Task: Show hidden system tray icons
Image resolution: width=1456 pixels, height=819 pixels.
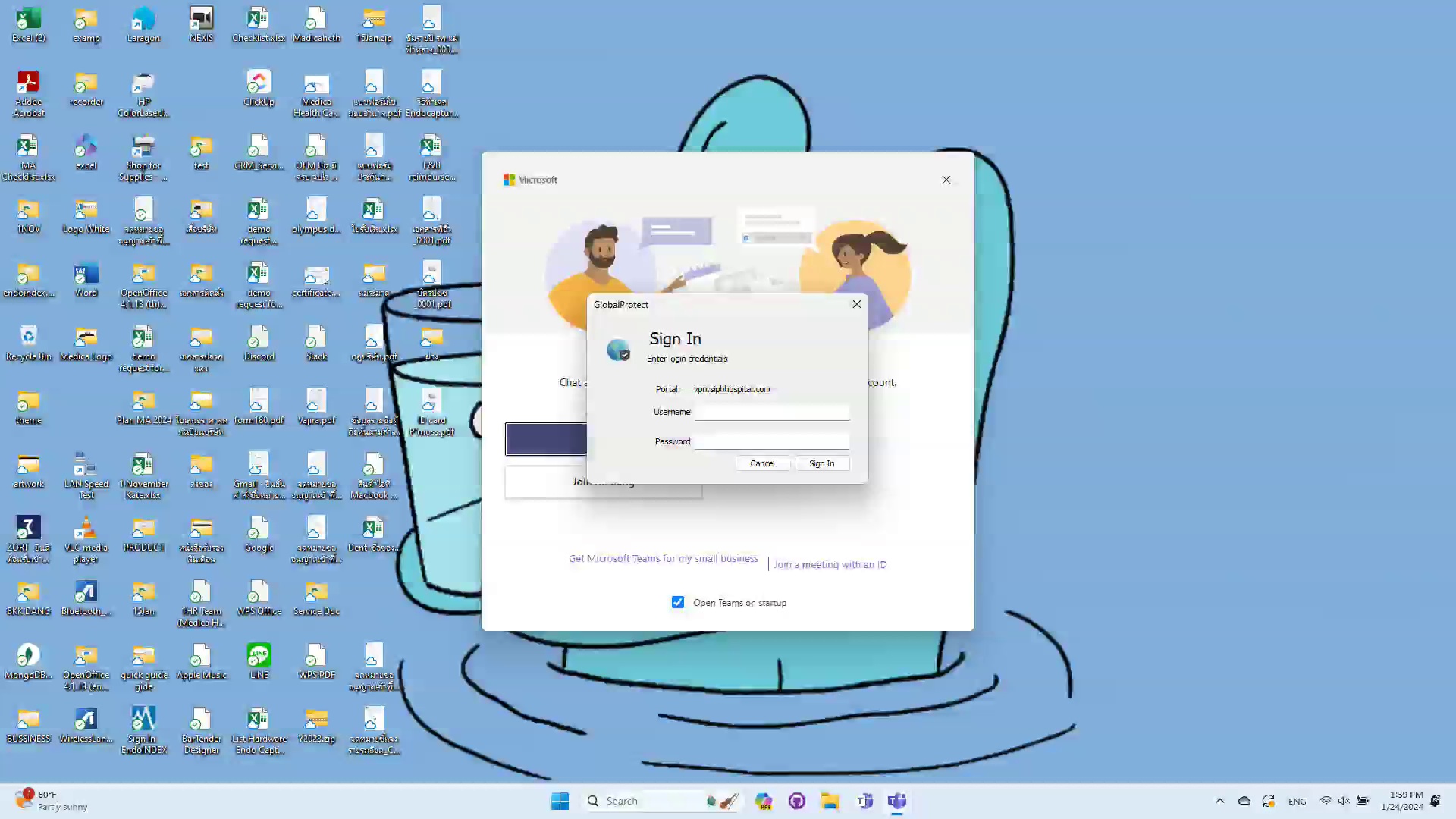Action: [x=1220, y=801]
